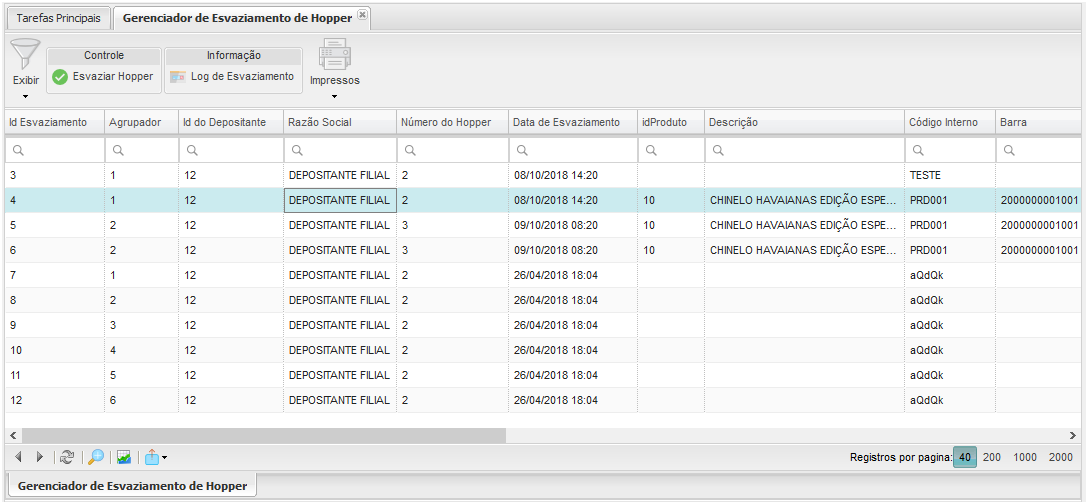1086x502 pixels.
Task: Click the Agrupador filter field
Action: coord(141,150)
